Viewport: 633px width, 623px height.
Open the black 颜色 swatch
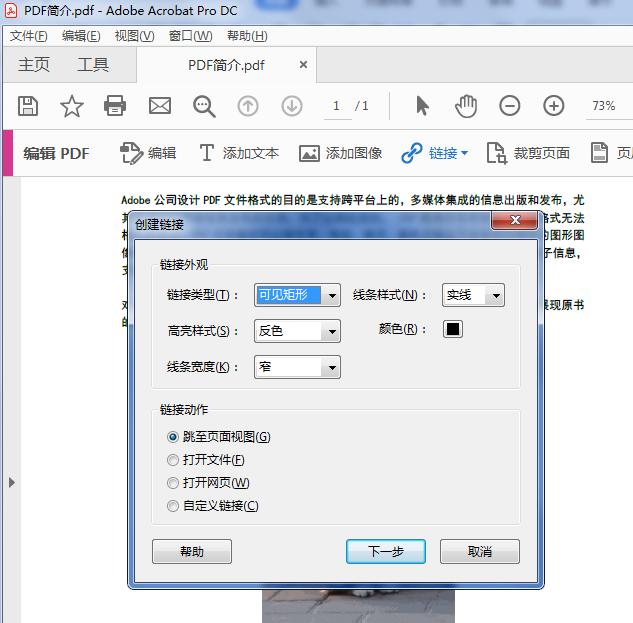click(453, 329)
